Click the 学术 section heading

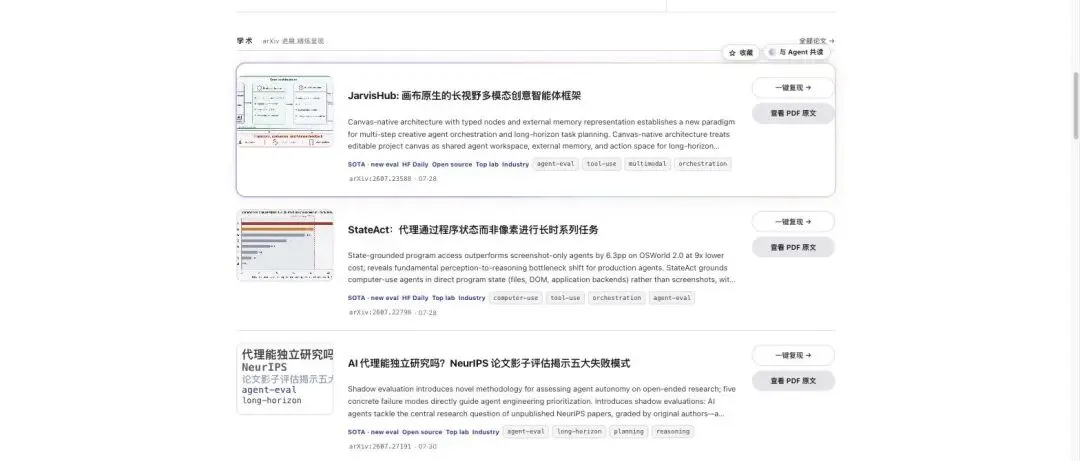click(245, 41)
